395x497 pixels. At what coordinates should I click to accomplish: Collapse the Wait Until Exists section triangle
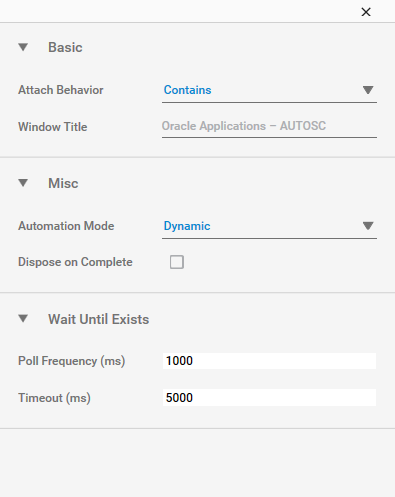coord(23,319)
